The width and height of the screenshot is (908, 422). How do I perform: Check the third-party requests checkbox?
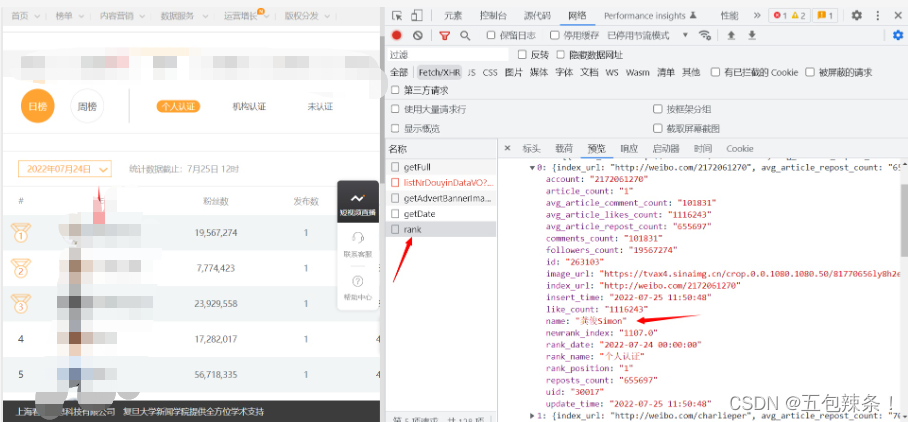pyautogui.click(x=395, y=90)
